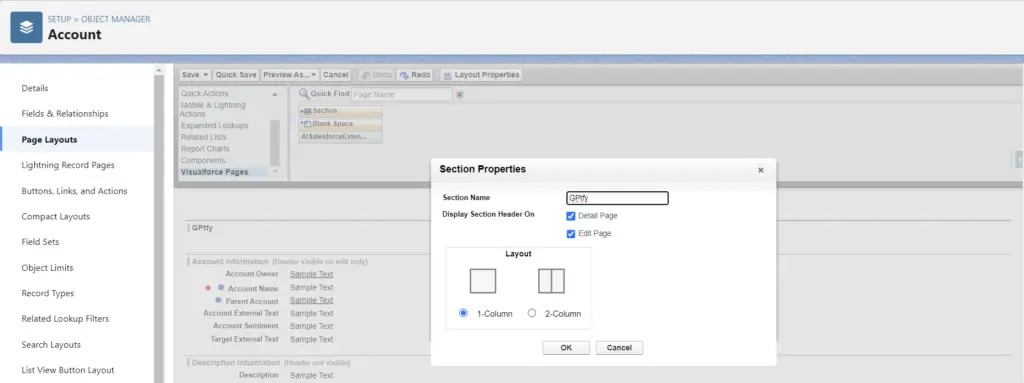This screenshot has width=1024, height=383.
Task: Expand the Preview As dropdown
Action: coord(314,75)
